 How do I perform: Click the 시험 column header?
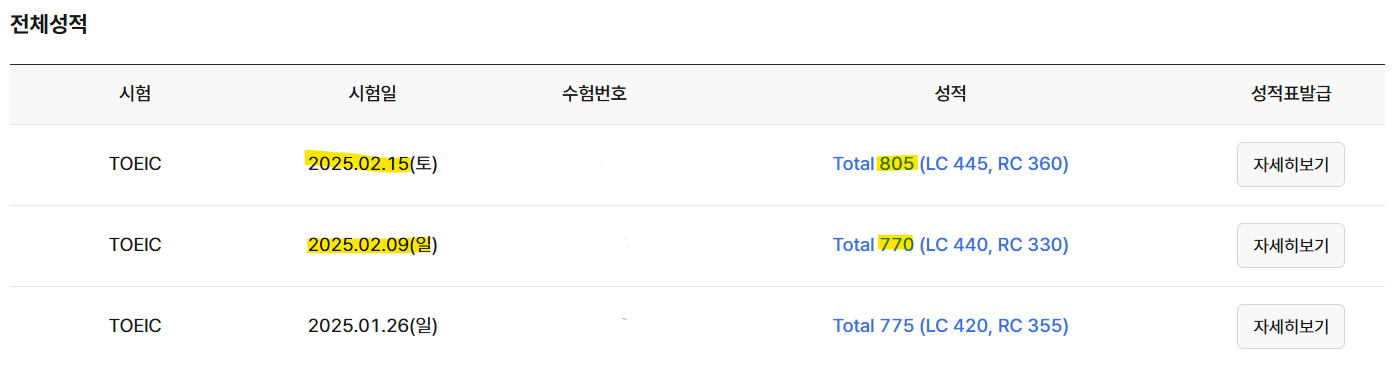pos(135,94)
